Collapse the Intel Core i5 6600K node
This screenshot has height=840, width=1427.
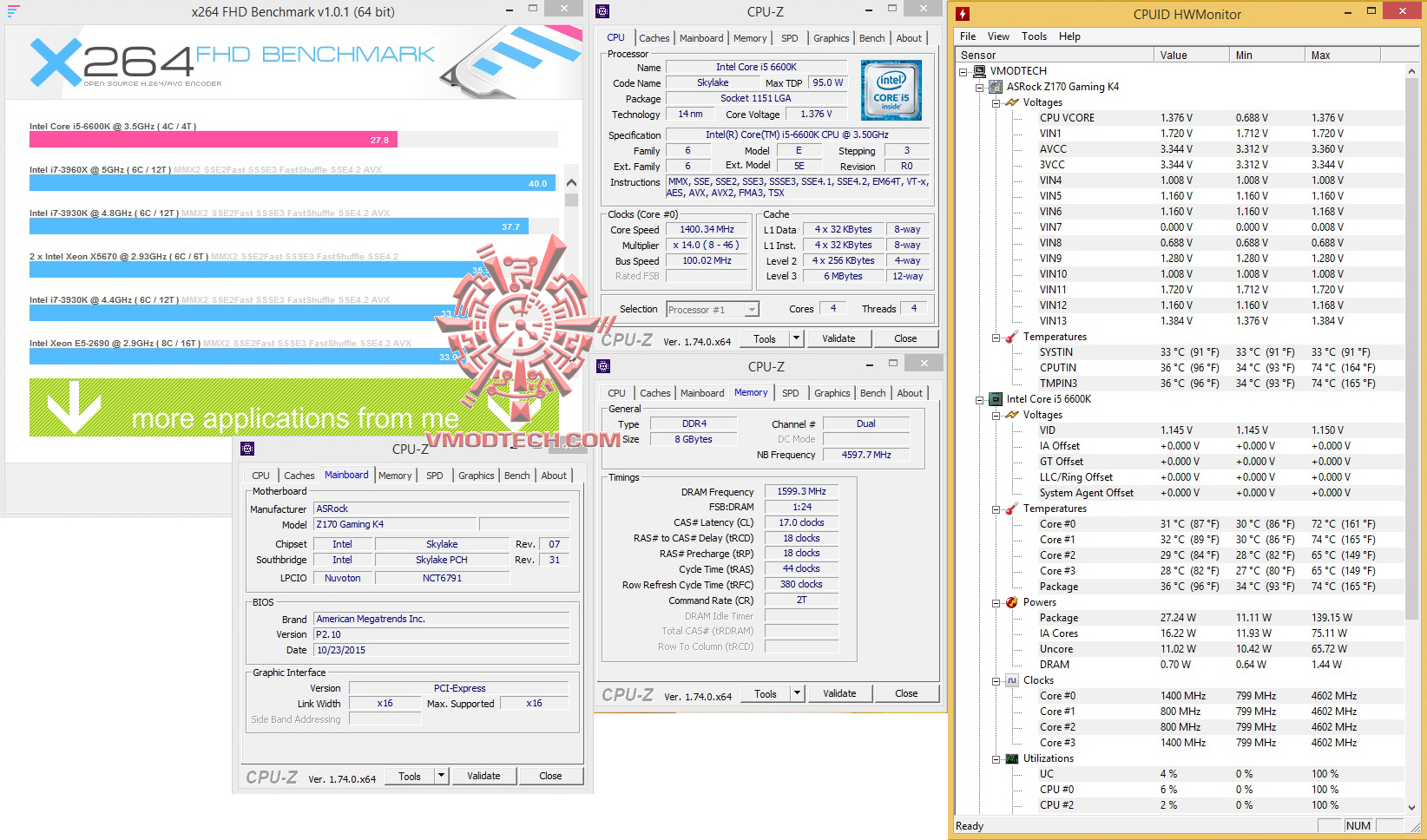(979, 399)
